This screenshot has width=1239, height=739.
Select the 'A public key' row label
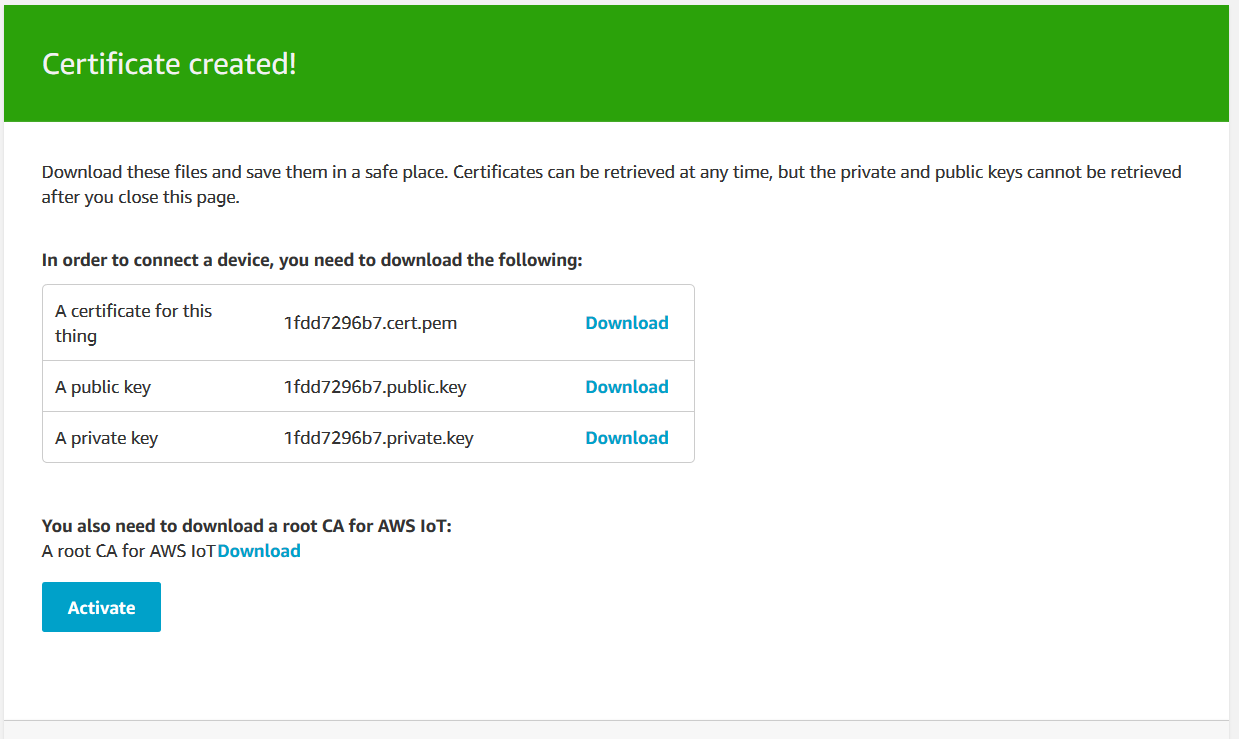(x=103, y=387)
